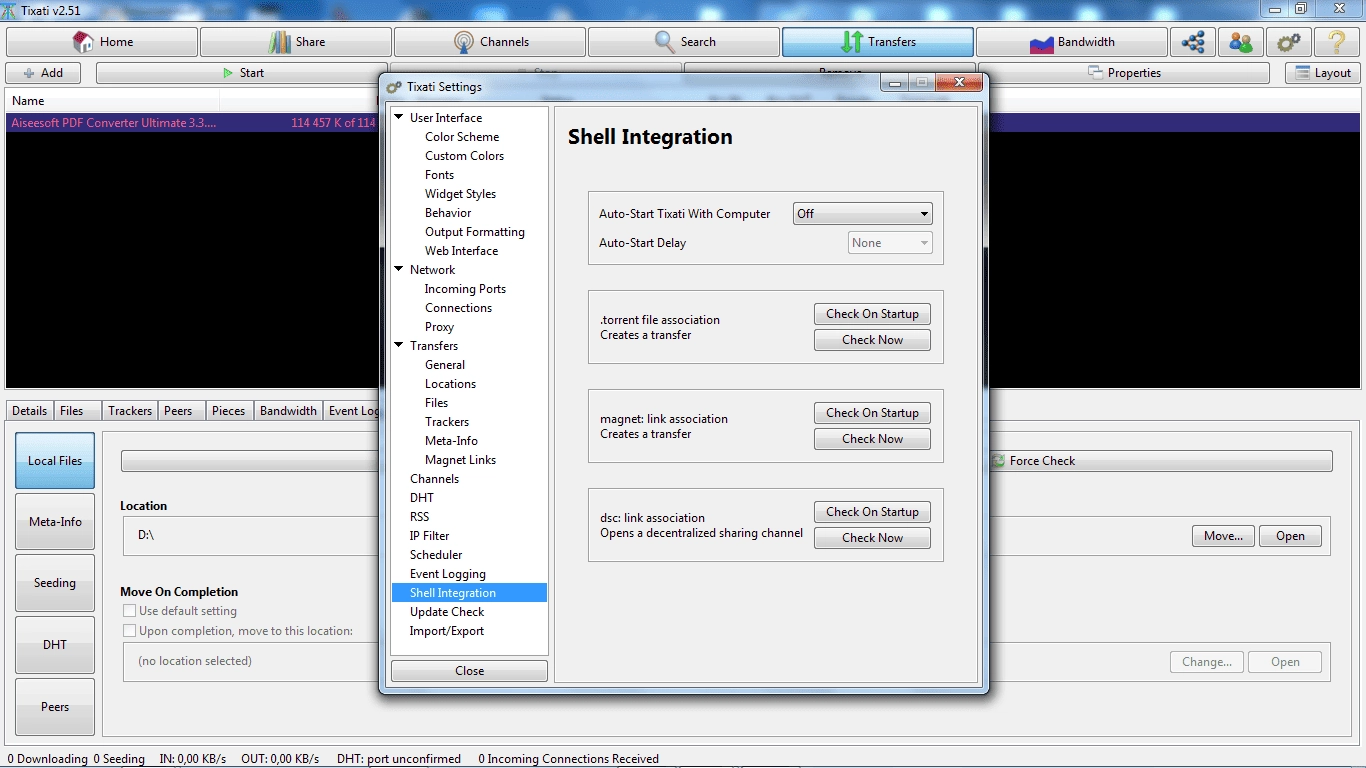1366x768 pixels.
Task: Click Check Now for magnet link association
Action: point(872,439)
